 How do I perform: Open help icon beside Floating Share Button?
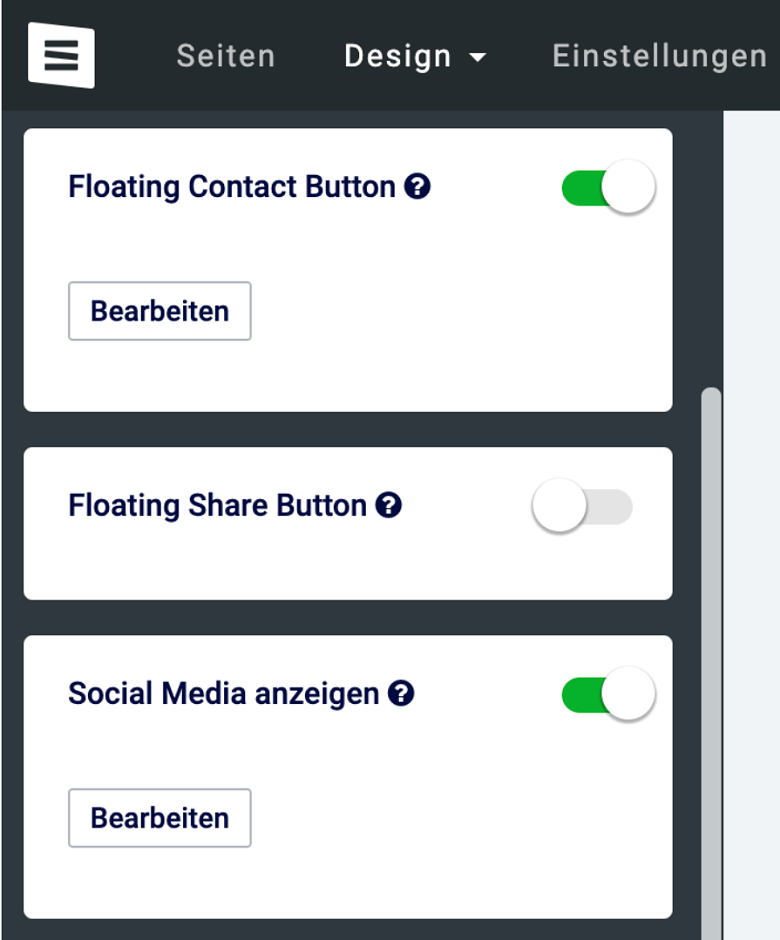click(x=389, y=505)
